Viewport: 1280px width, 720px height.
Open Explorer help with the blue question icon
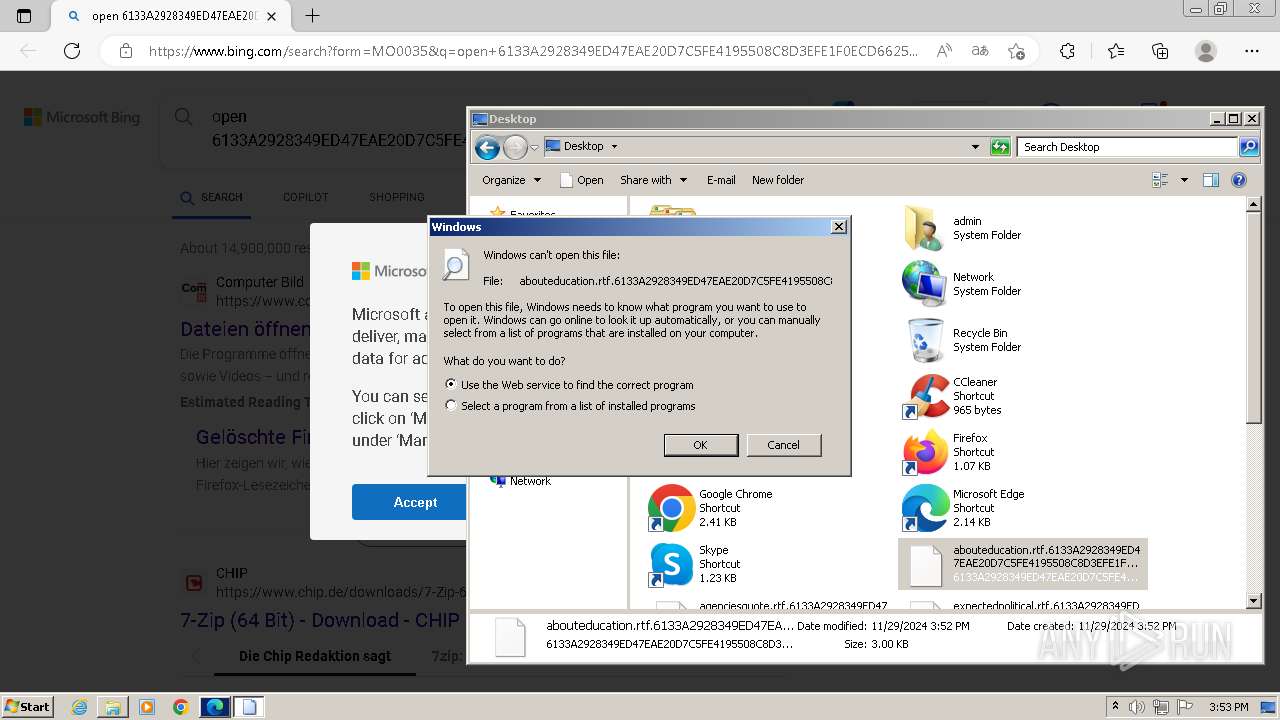pos(1239,180)
